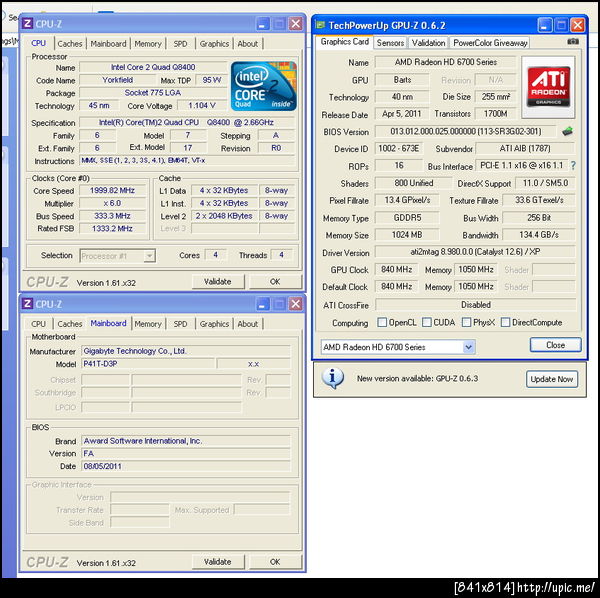Image resolution: width=600 pixels, height=598 pixels.
Task: Click the Memory Type GDDR5 value
Action: click(407, 218)
